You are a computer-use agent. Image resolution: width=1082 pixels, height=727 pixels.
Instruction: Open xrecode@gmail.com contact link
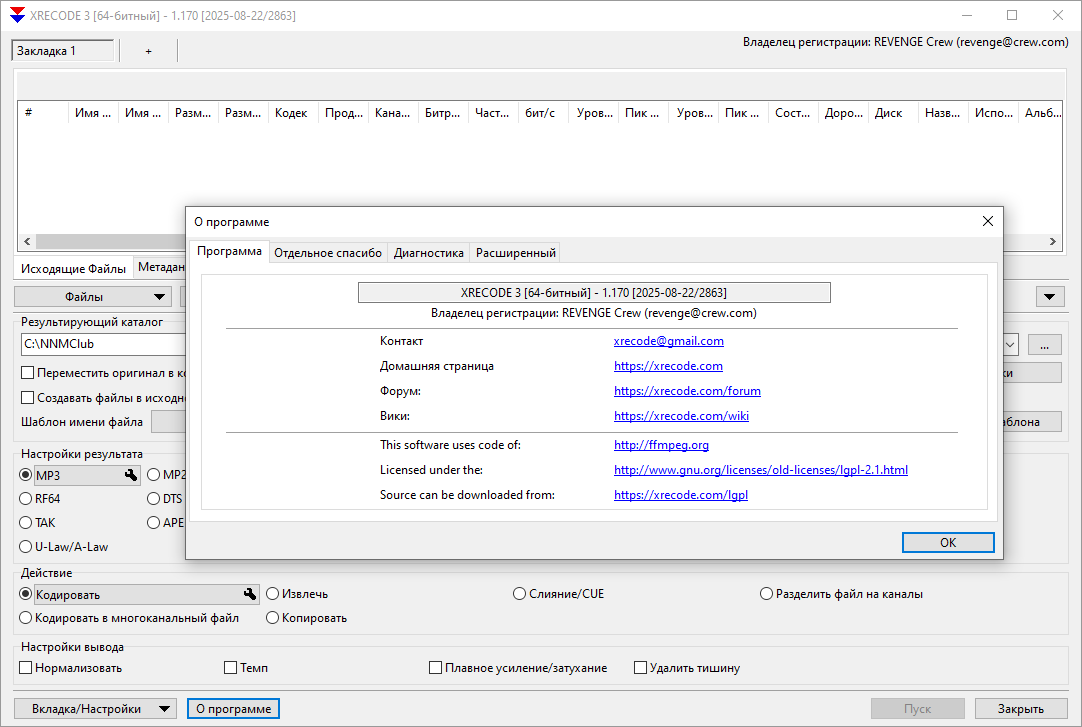tap(668, 341)
